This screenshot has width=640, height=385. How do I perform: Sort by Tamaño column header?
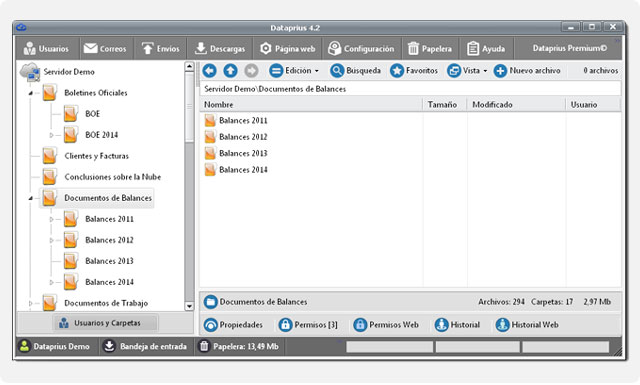point(444,105)
